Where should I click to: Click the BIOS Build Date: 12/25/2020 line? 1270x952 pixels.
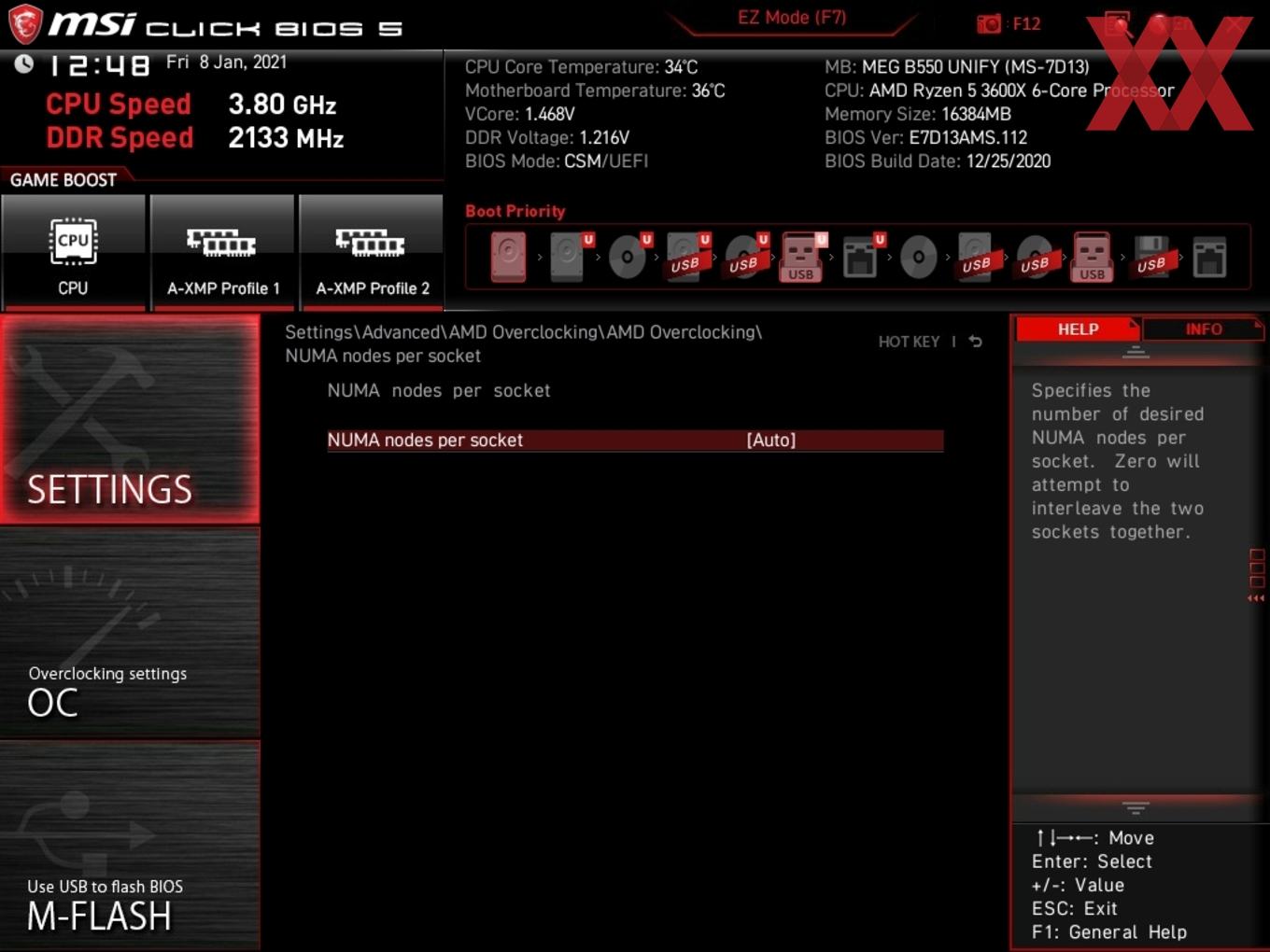[x=937, y=161]
